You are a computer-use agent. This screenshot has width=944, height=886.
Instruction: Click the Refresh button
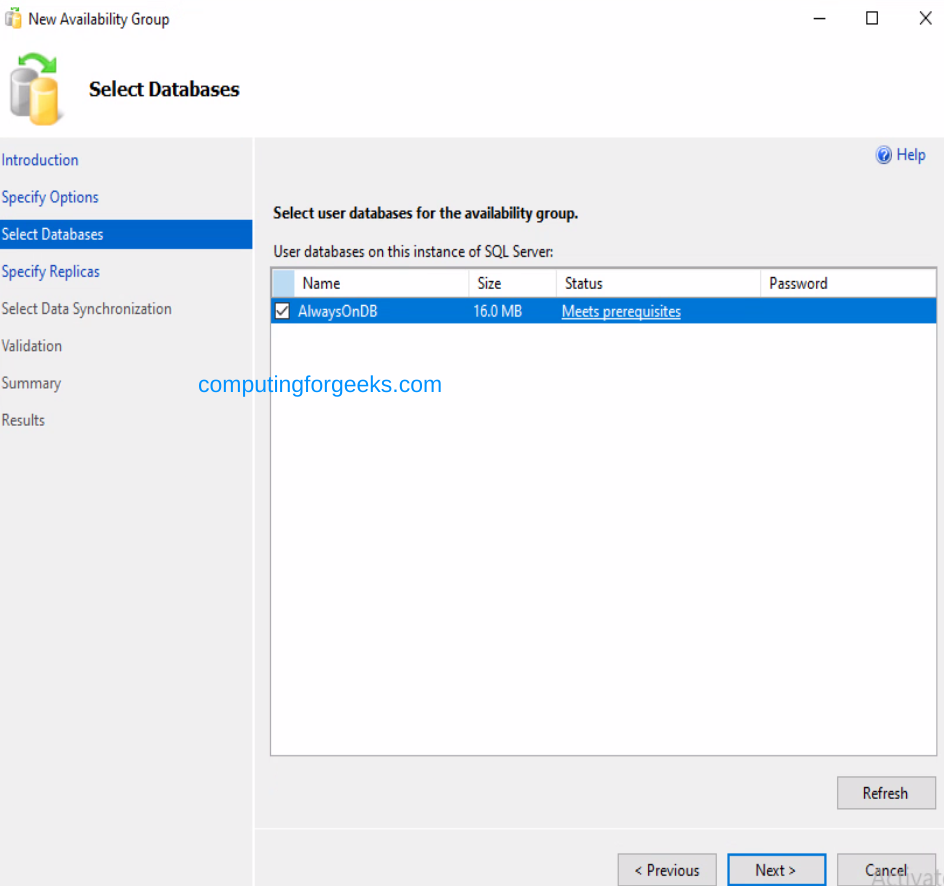click(x=886, y=792)
